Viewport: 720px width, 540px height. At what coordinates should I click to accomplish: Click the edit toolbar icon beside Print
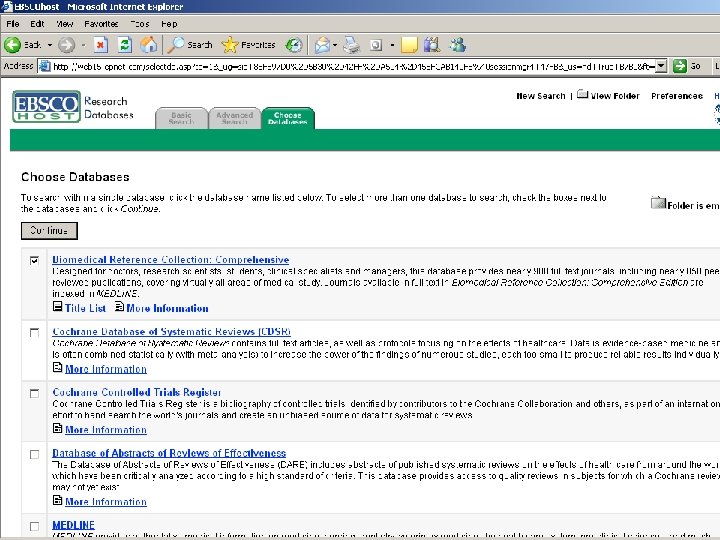[376, 45]
